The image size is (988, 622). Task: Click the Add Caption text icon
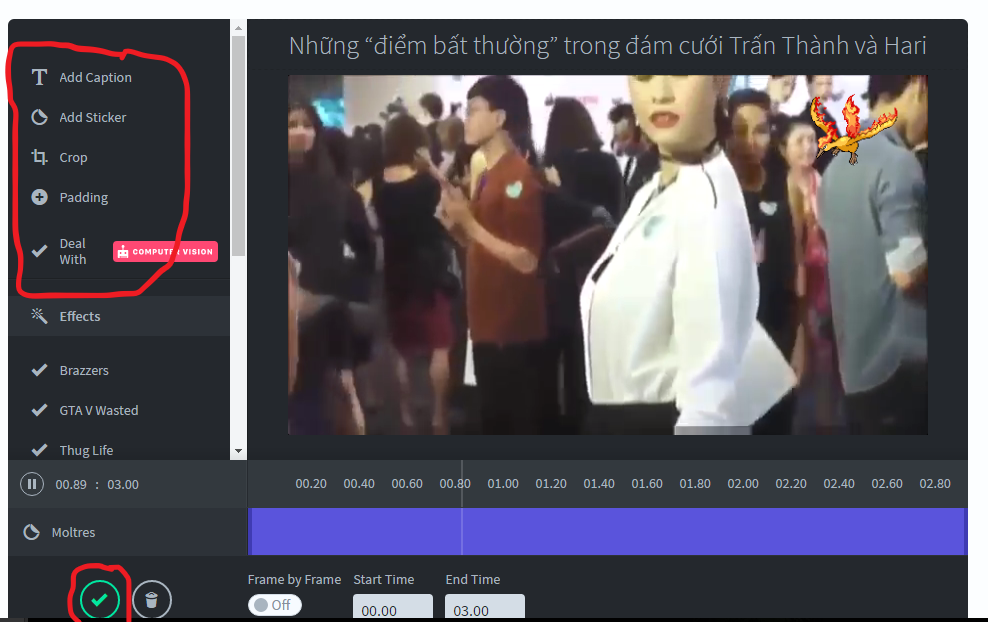[x=39, y=78]
